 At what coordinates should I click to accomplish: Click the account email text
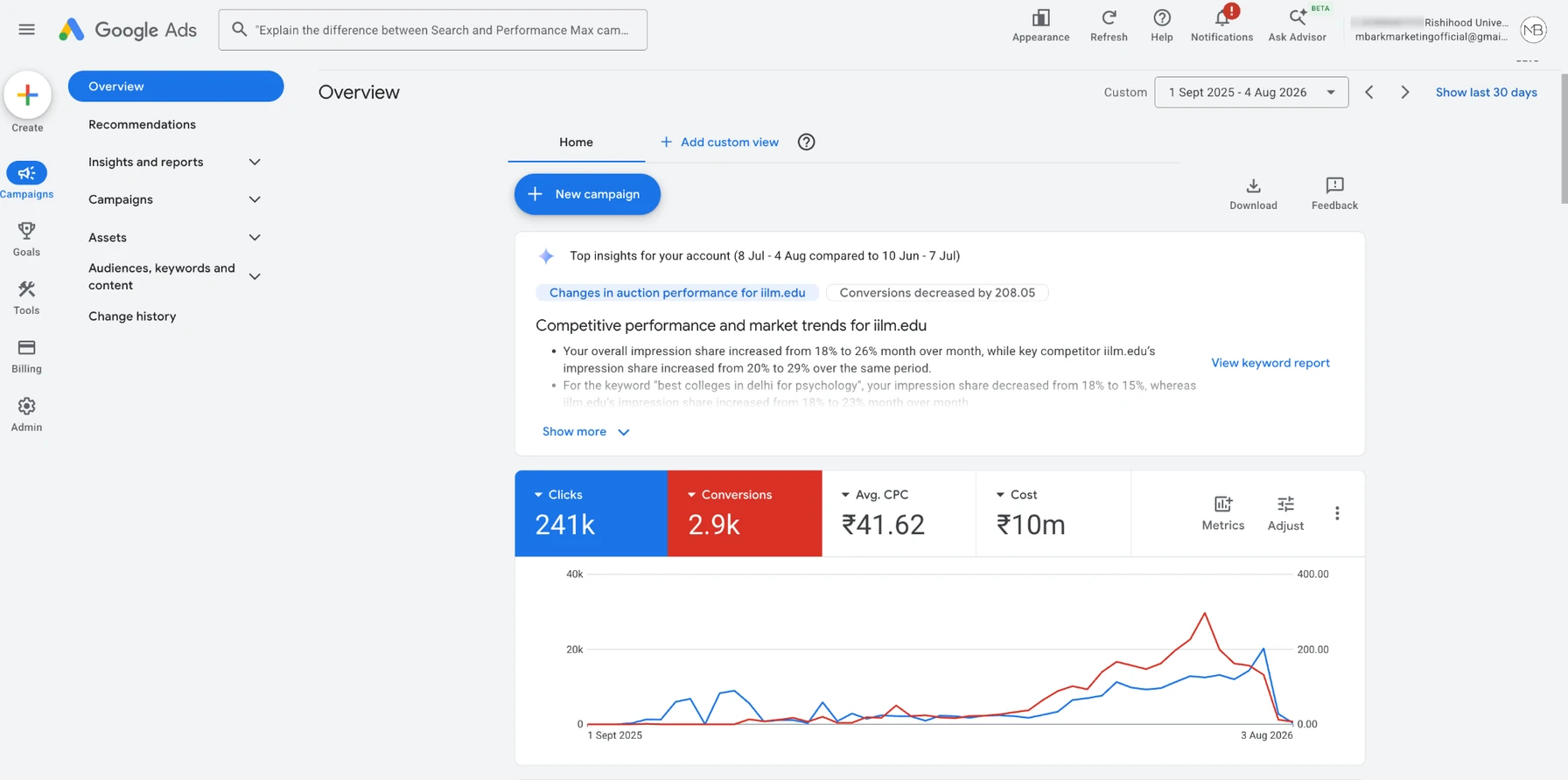click(x=1431, y=37)
